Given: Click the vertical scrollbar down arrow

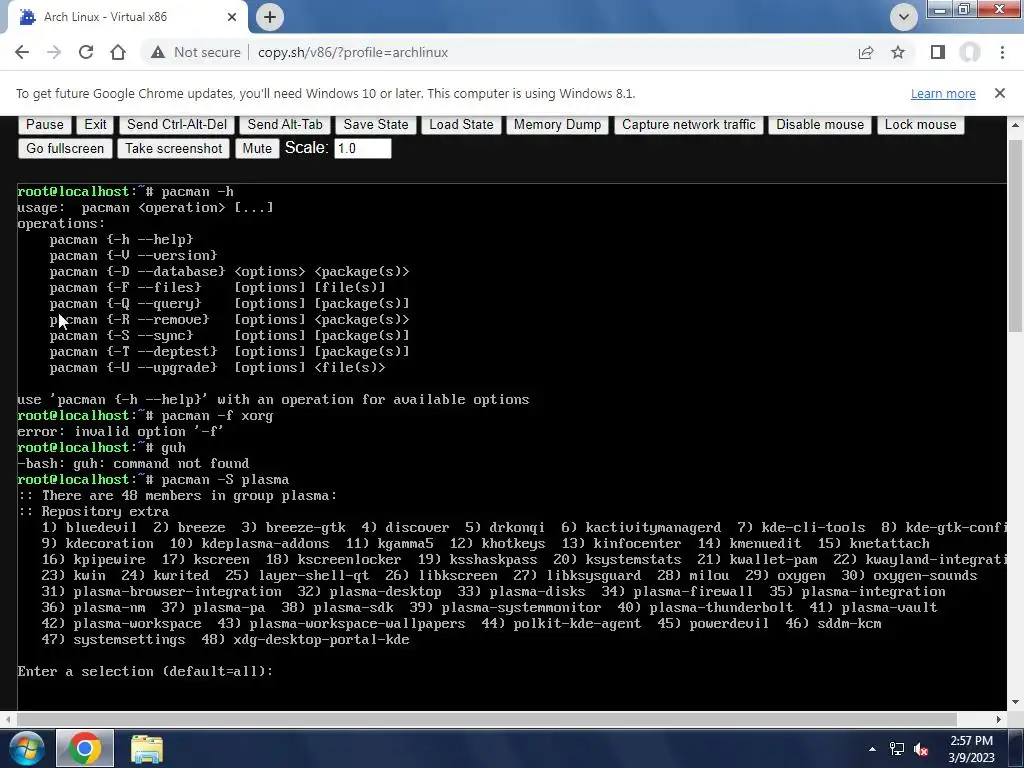Looking at the screenshot, I should 1016,702.
